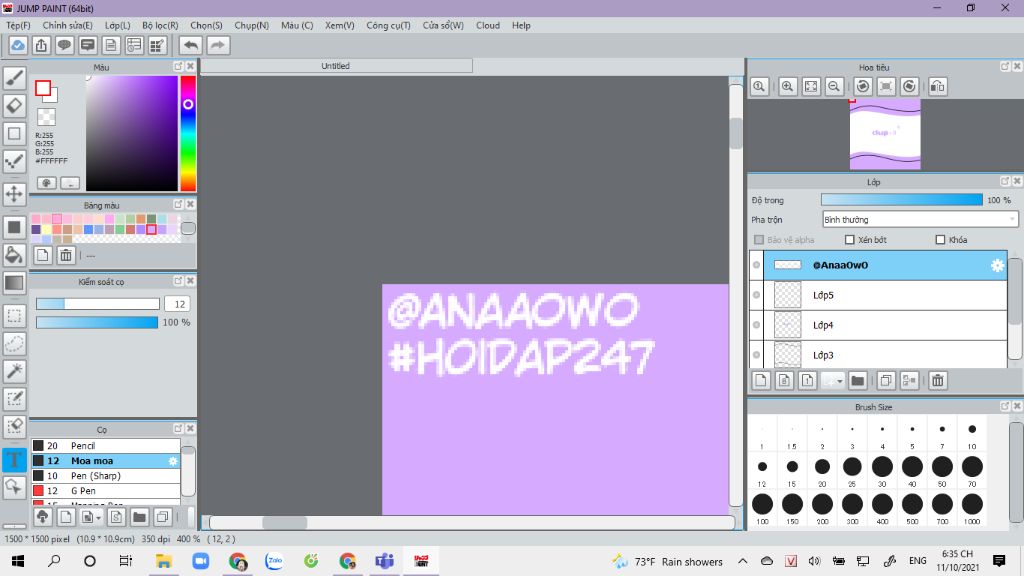Rotate canvas right in navigator
Screen dimensions: 1024x576
tap(910, 86)
